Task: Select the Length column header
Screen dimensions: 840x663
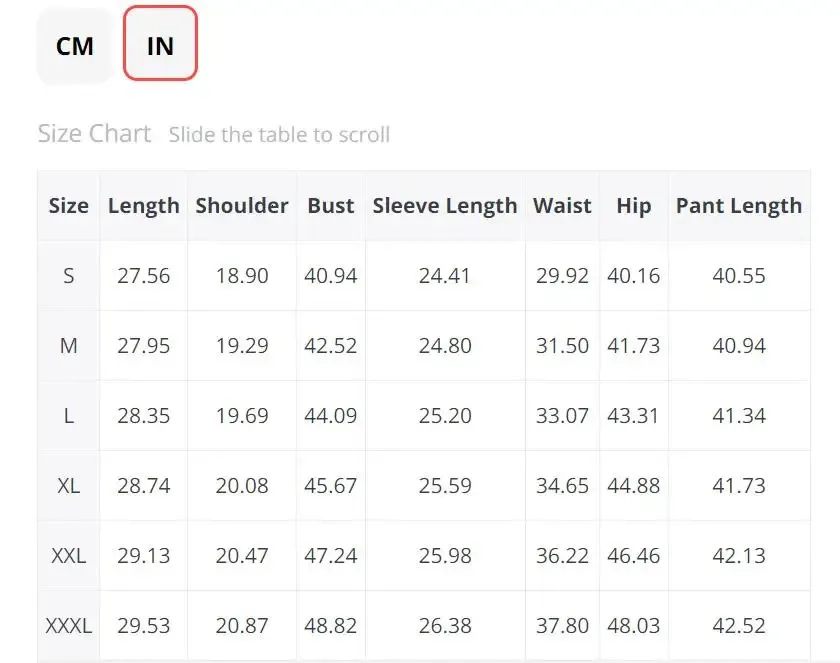Action: pyautogui.click(x=144, y=206)
